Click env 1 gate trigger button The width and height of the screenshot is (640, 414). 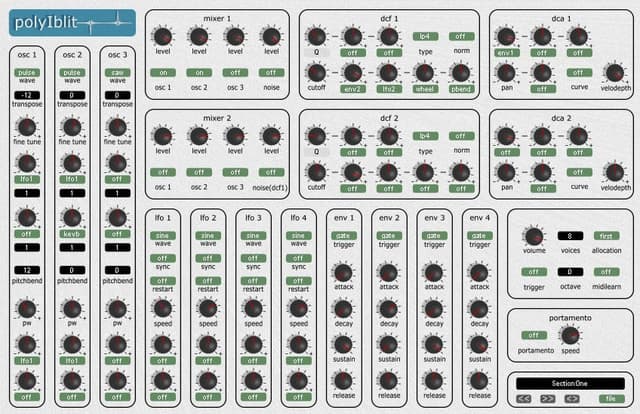343,235
